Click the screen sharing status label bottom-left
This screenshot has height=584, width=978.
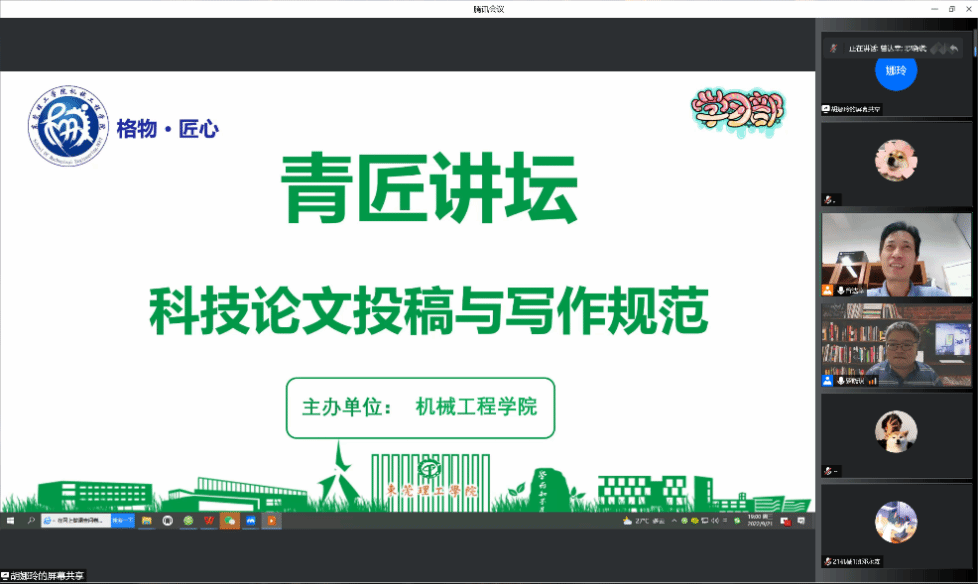[x=43, y=576]
